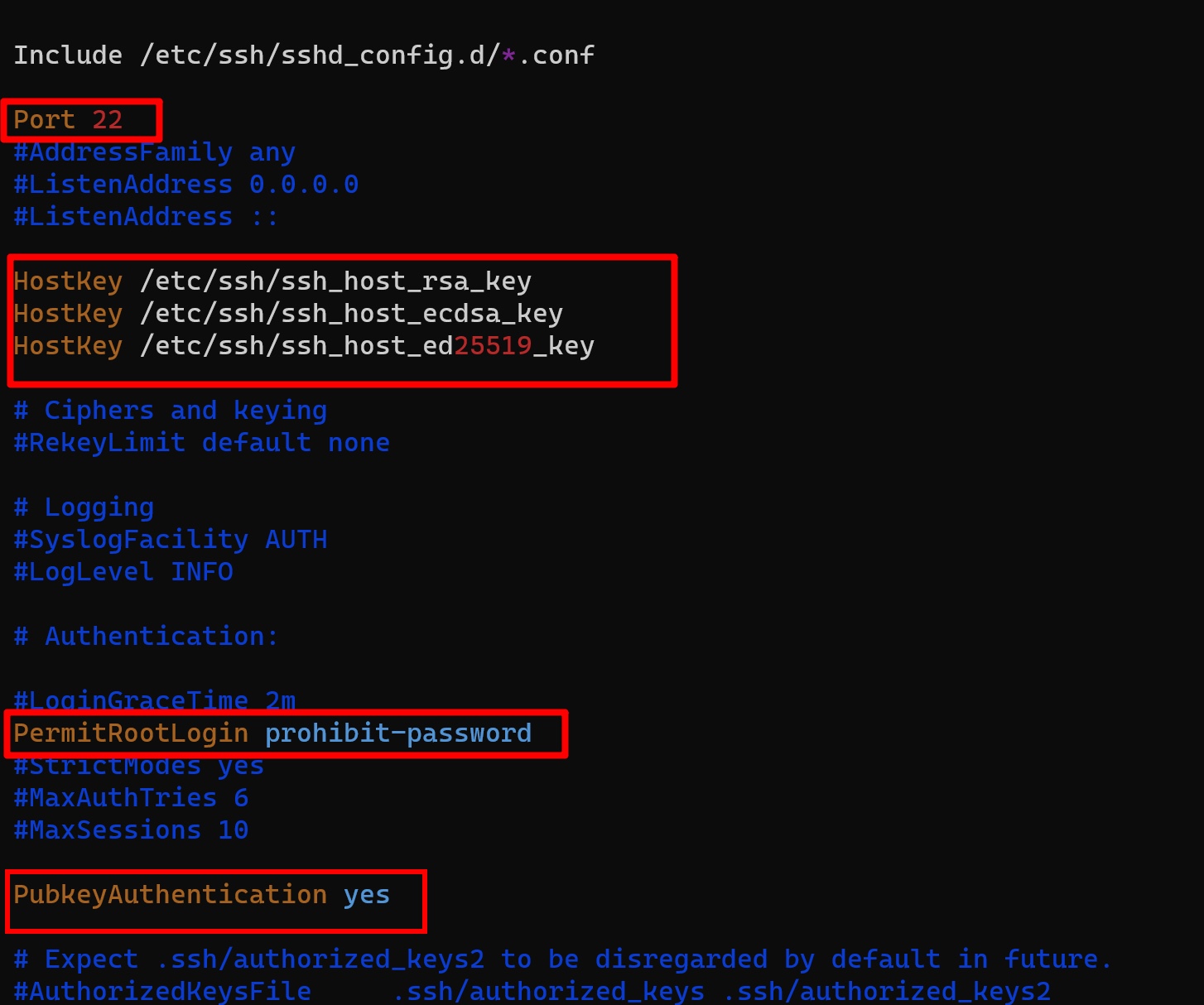
Task: Click the yes value of PubkeyAuthentication
Action: point(367,895)
